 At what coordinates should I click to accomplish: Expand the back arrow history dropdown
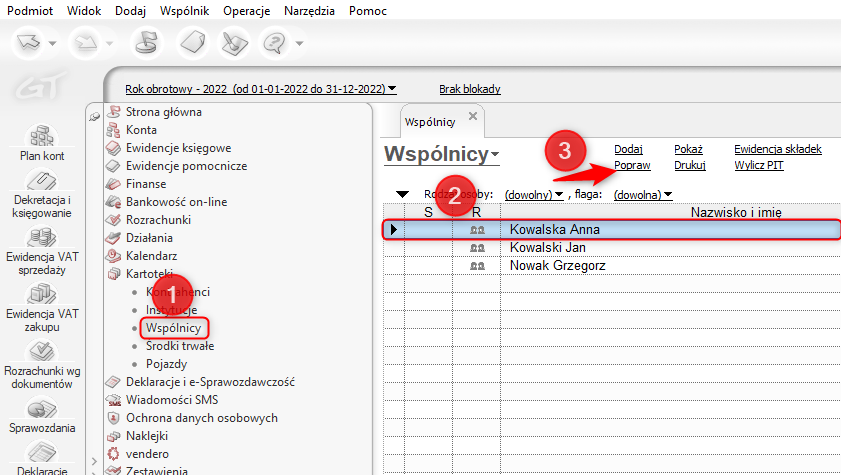point(53,43)
